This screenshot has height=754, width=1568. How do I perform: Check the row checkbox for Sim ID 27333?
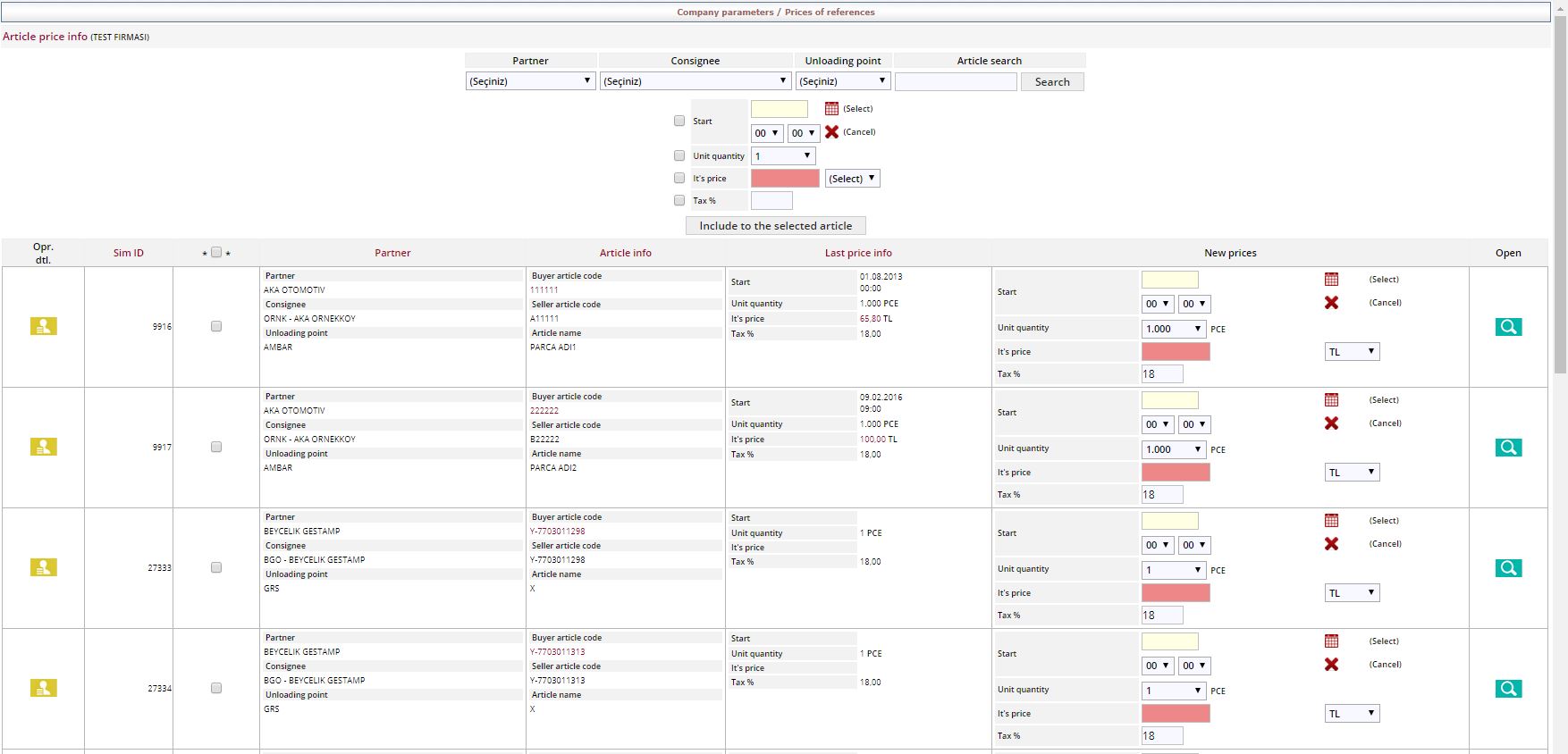pyautogui.click(x=216, y=567)
